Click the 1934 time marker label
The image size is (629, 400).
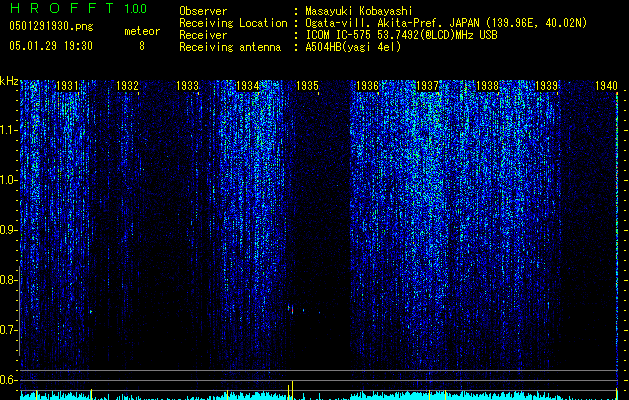pyautogui.click(x=248, y=86)
